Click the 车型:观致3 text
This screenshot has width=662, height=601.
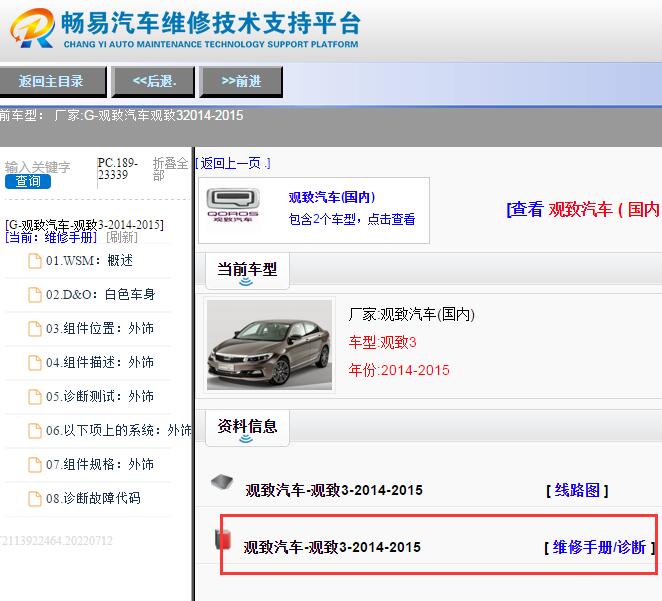click(x=383, y=342)
